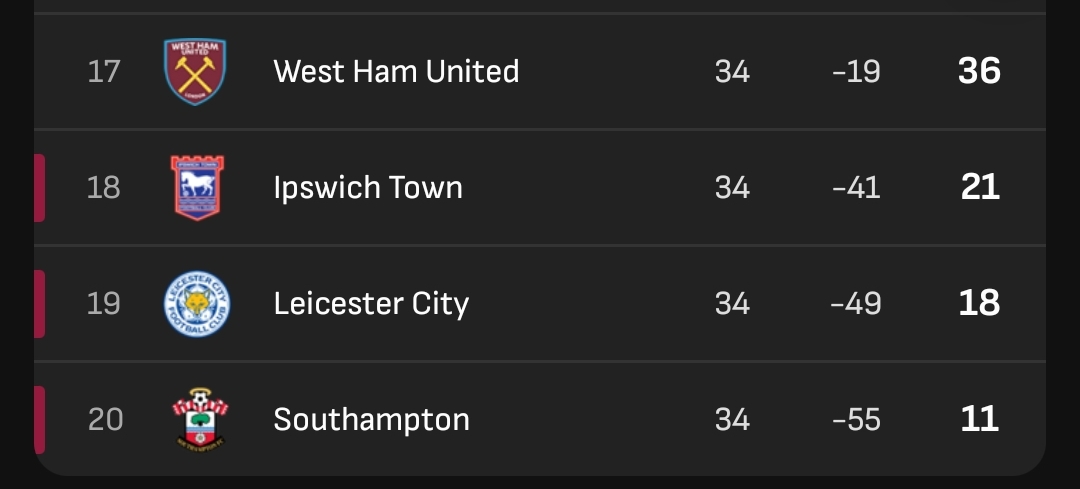Click the Ipswich Town crest
The width and height of the screenshot is (1080, 489).
(197, 188)
